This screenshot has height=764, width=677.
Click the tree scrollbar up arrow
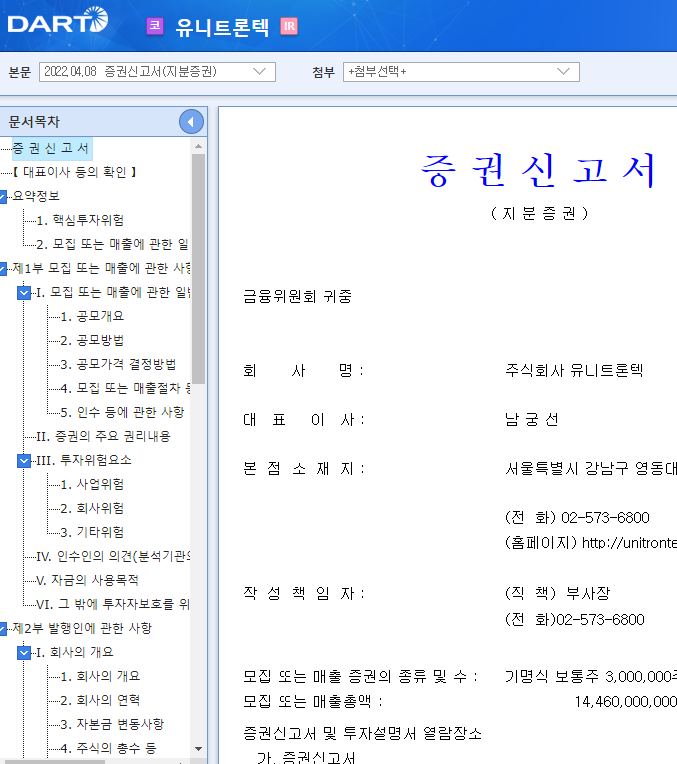(x=198, y=146)
